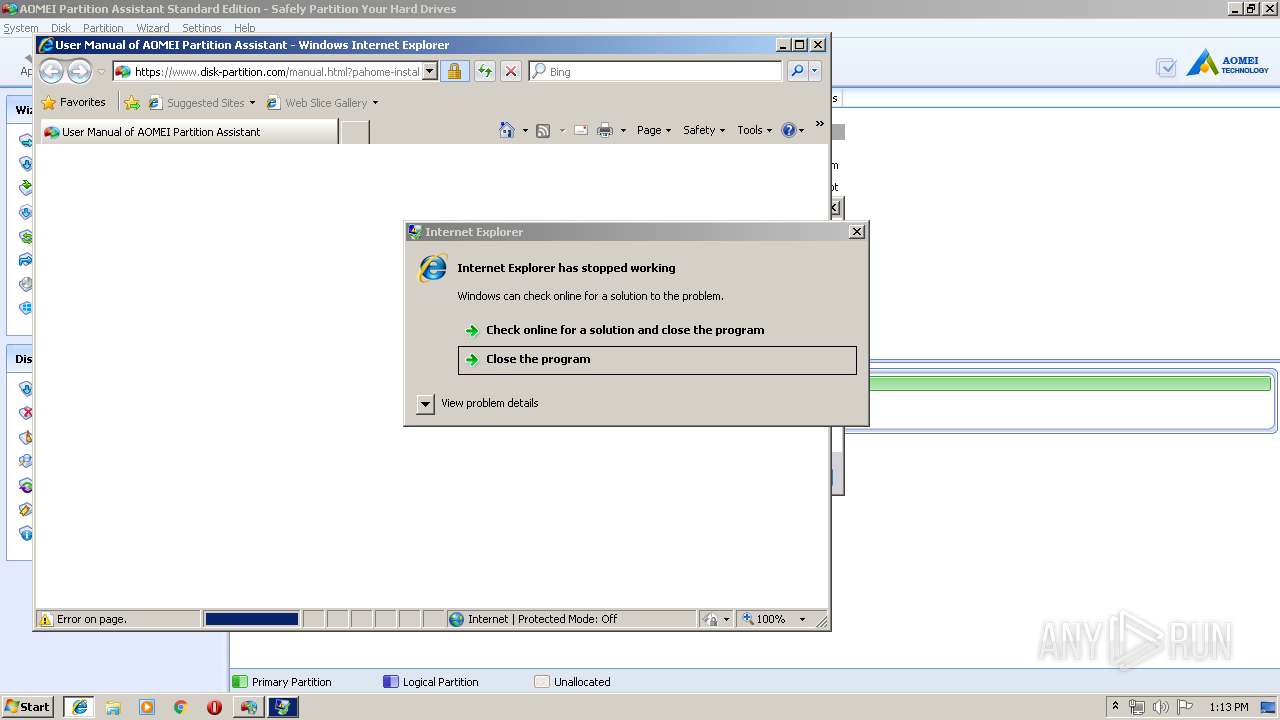Select the User Manual of AOMEI tab
Viewport: 1280px width, 720px height.
(x=188, y=131)
